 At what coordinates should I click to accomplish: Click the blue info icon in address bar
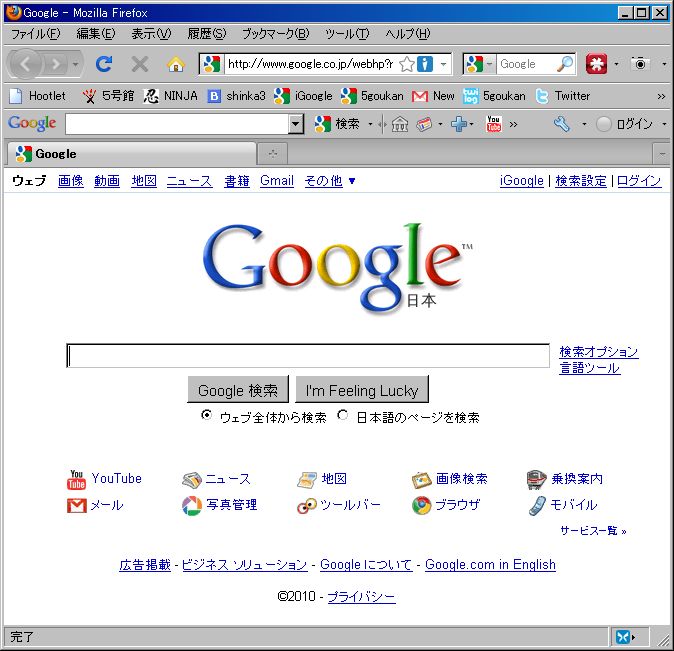[x=425, y=64]
